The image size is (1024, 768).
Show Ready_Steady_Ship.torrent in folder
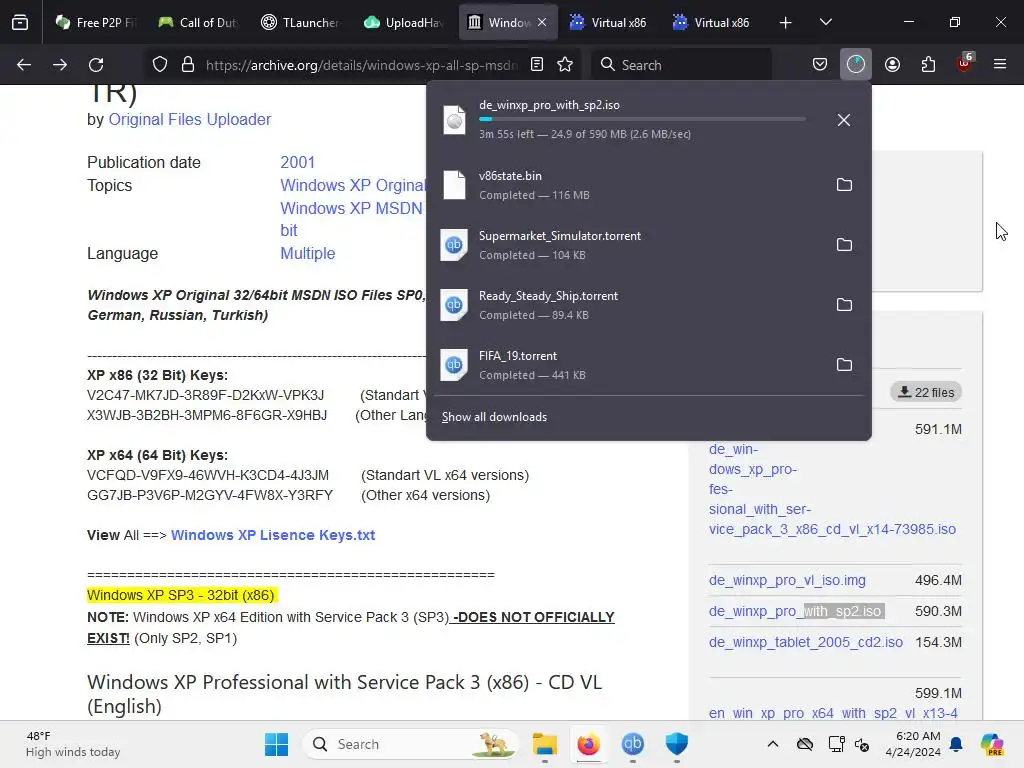(x=844, y=305)
